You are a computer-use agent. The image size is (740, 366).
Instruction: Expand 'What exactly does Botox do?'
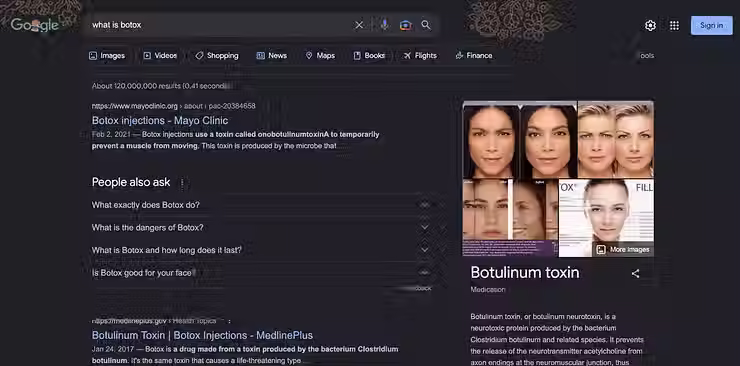point(263,205)
